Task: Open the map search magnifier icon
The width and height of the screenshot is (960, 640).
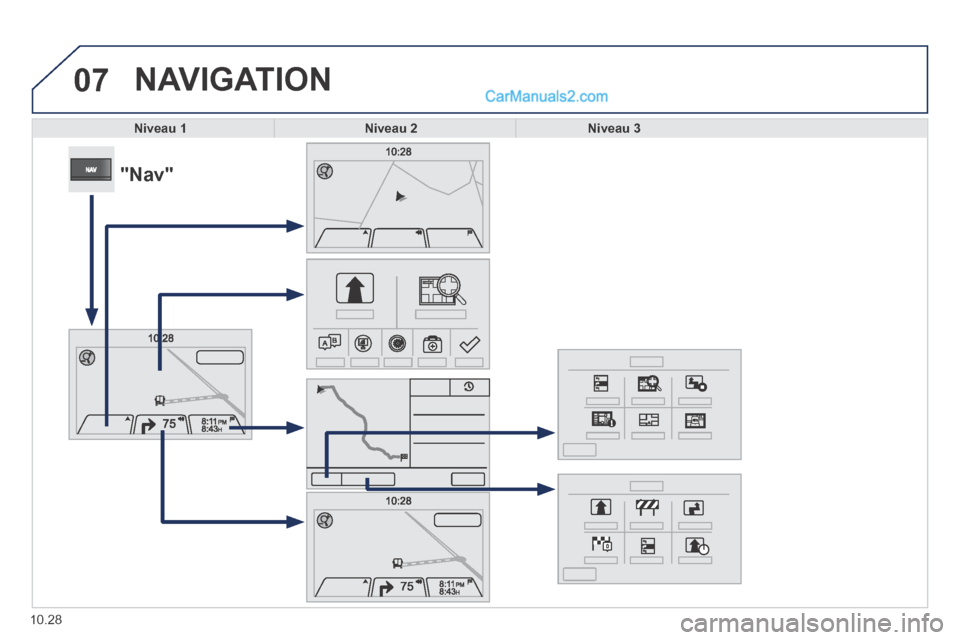Action: coord(442,290)
